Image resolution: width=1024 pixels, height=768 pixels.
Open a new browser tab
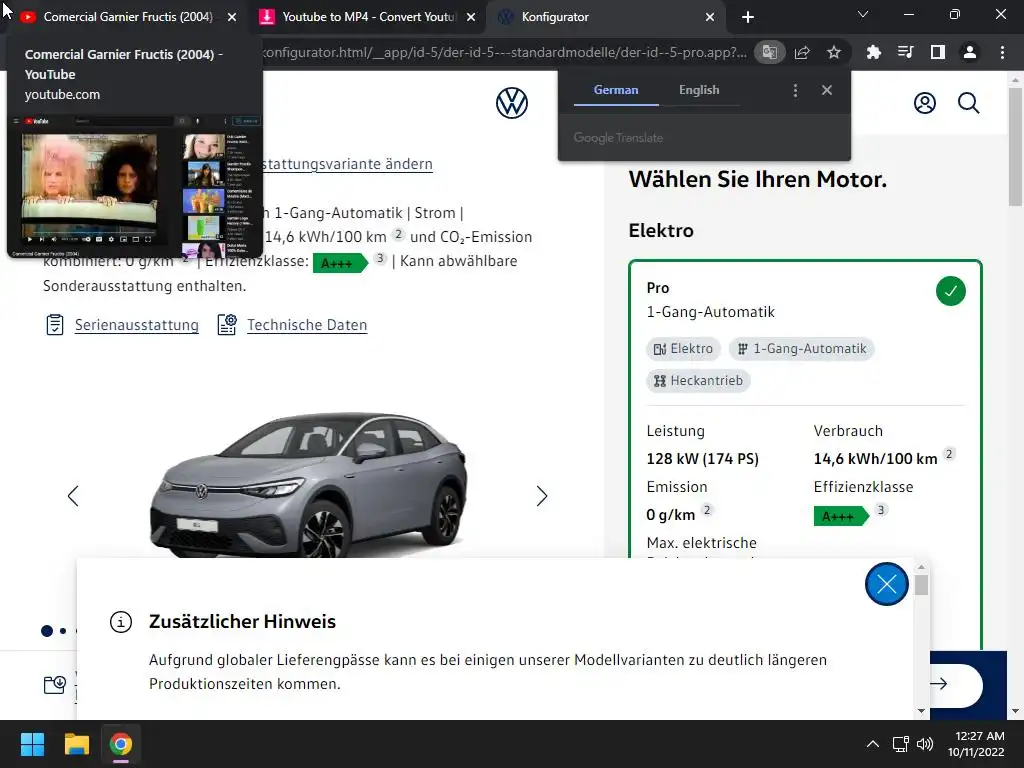748,17
